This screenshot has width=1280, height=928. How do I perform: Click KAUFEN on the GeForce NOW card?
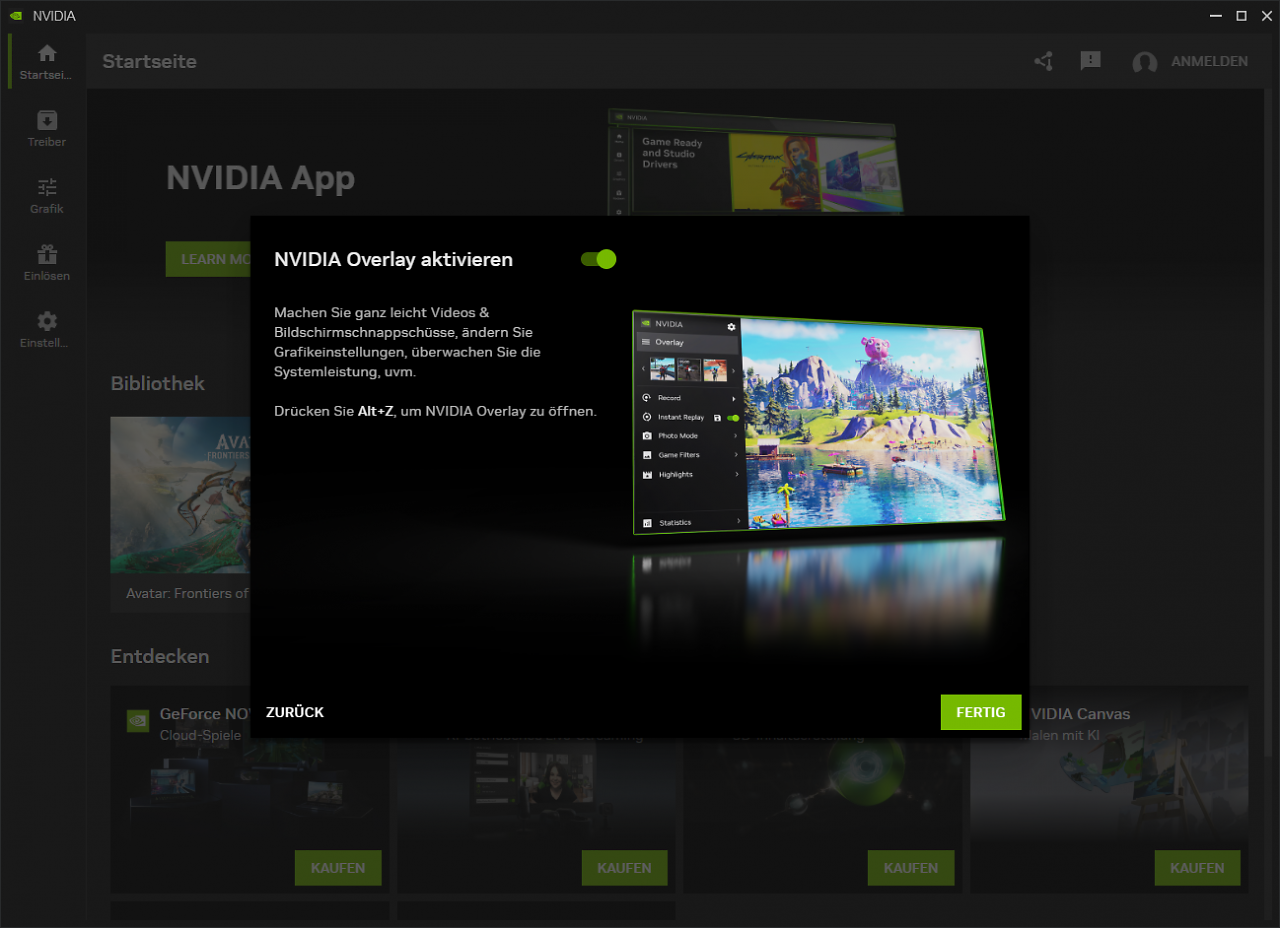338,868
